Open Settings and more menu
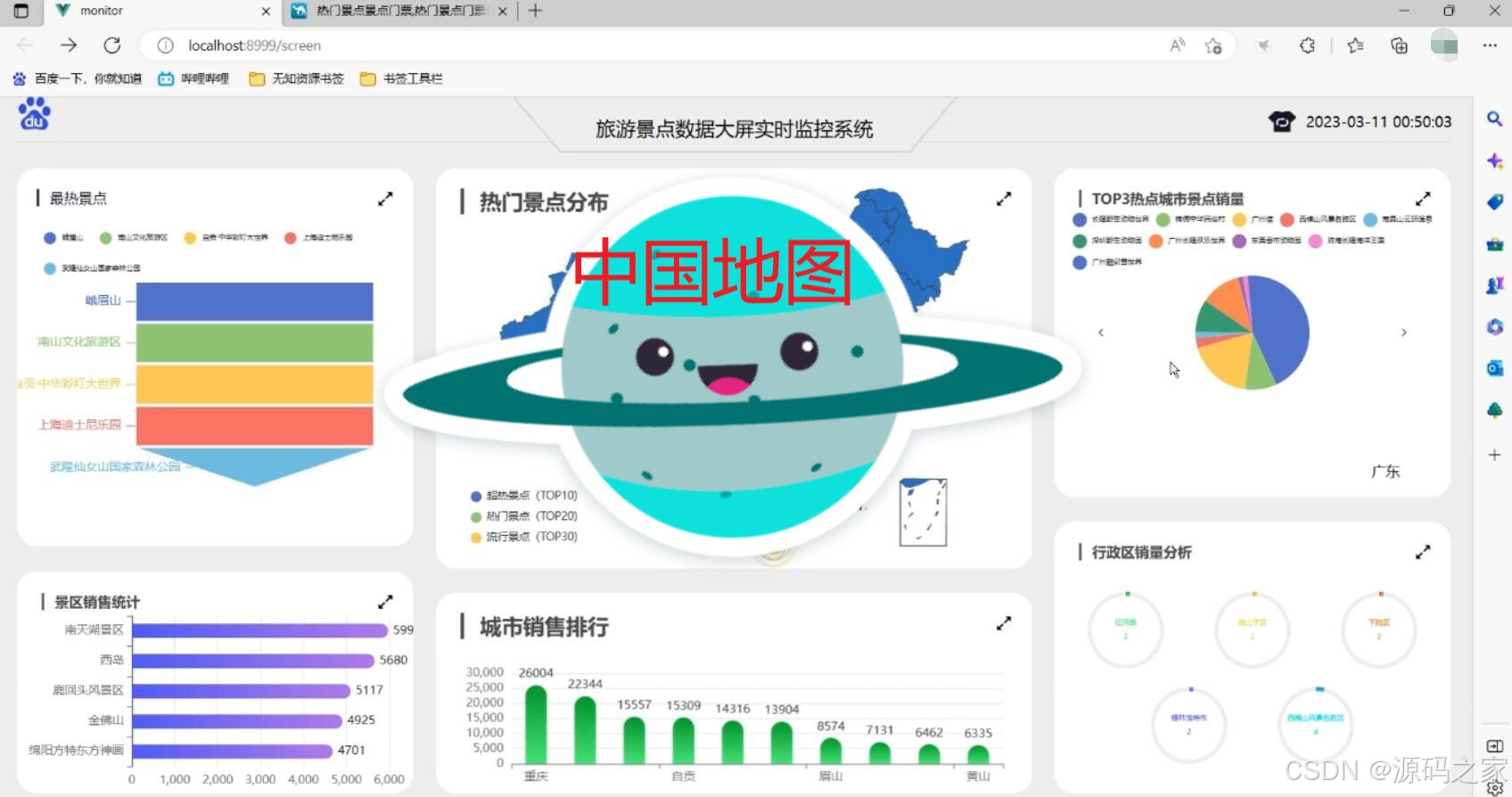Viewport: 1512px width, 797px height. [x=1490, y=45]
